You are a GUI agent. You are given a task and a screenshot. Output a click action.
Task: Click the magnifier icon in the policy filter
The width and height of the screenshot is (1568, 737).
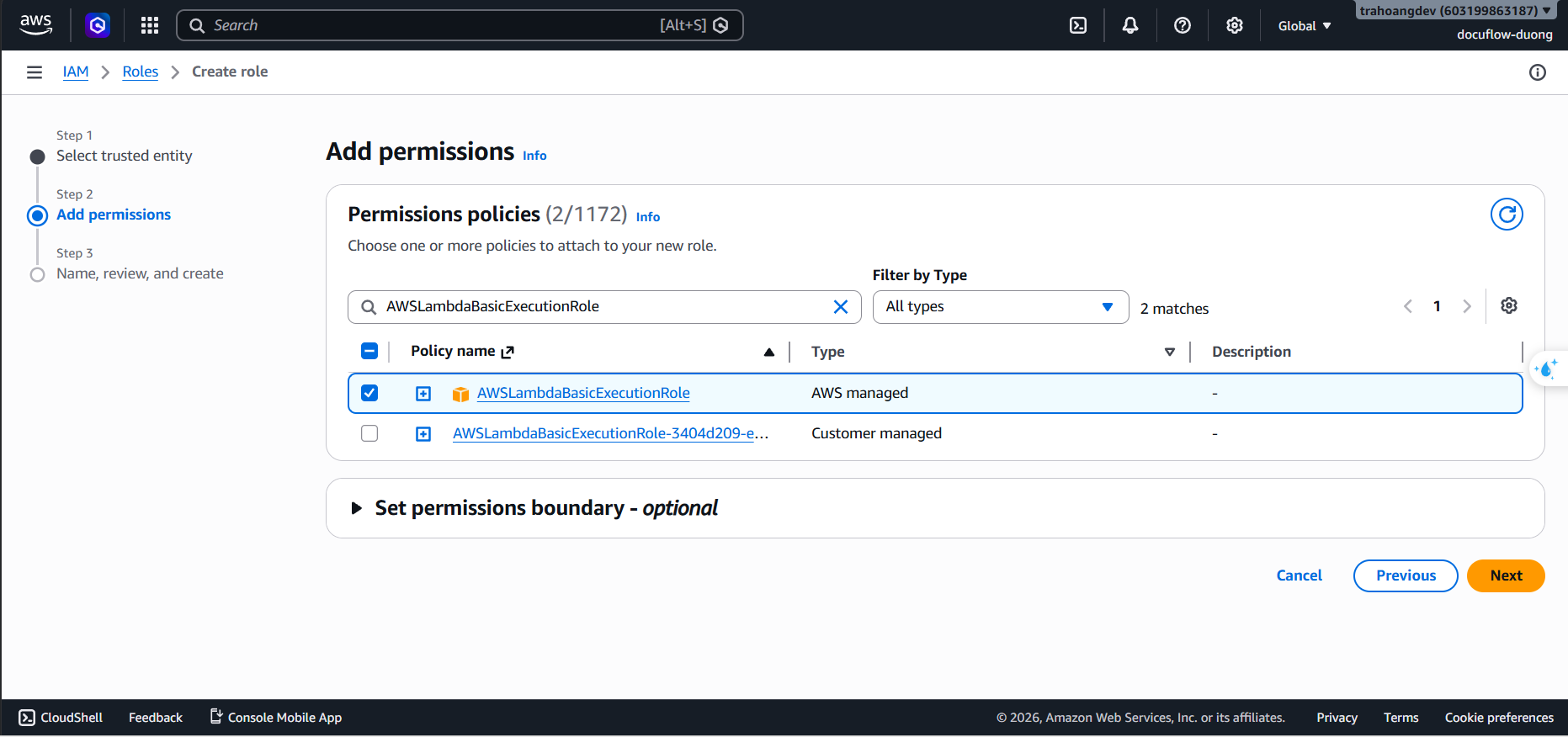click(x=369, y=307)
